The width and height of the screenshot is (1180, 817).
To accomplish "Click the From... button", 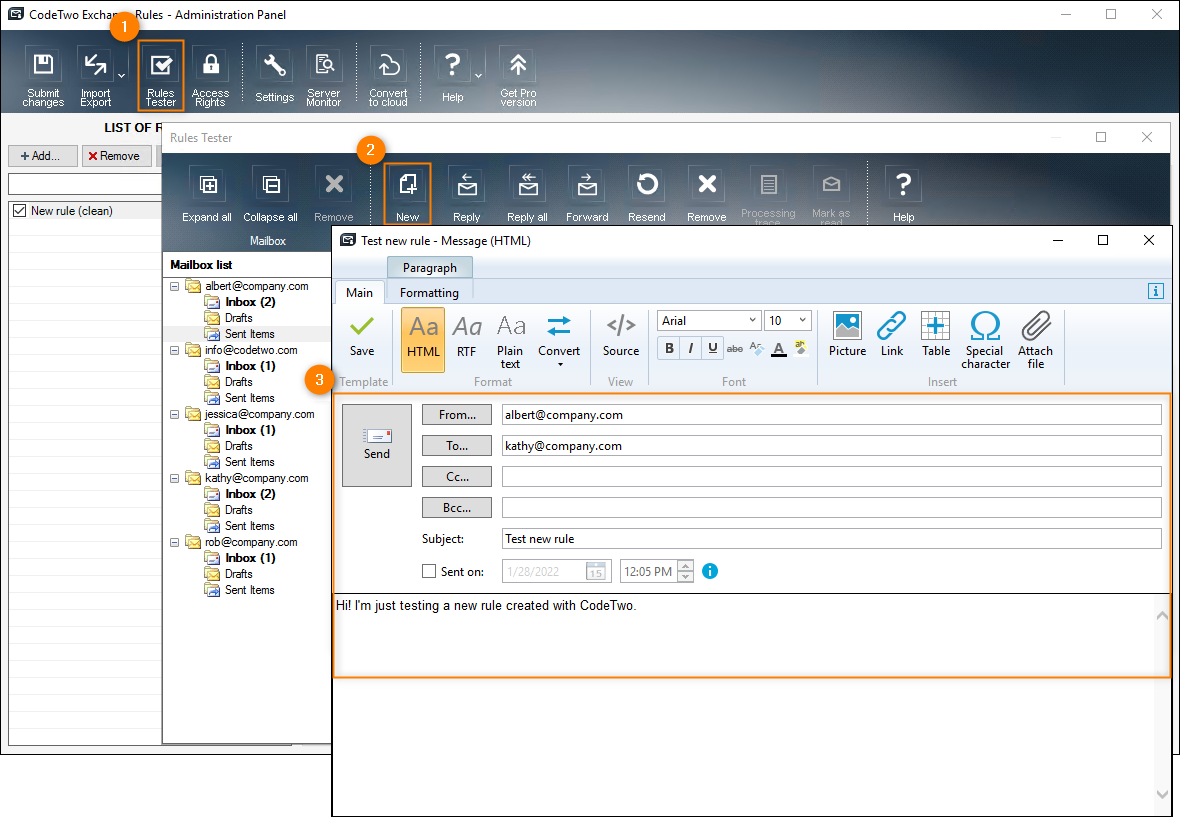I will click(457, 415).
